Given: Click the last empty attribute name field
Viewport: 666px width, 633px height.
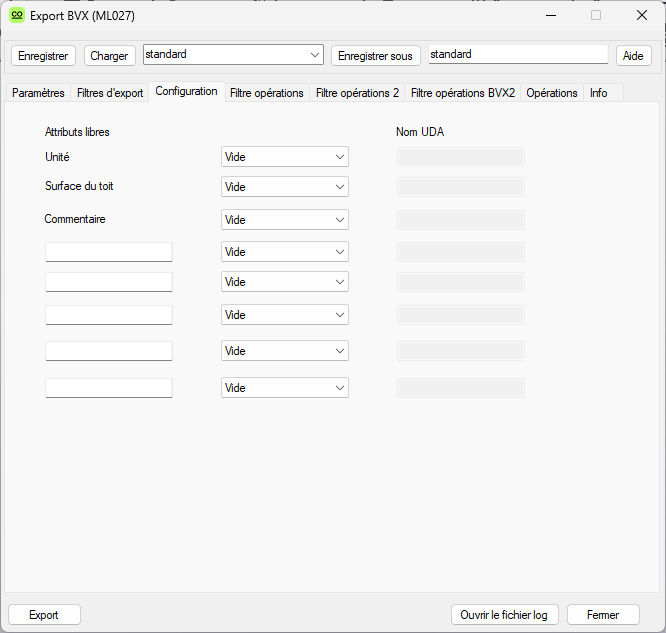Looking at the screenshot, I should coord(109,387).
